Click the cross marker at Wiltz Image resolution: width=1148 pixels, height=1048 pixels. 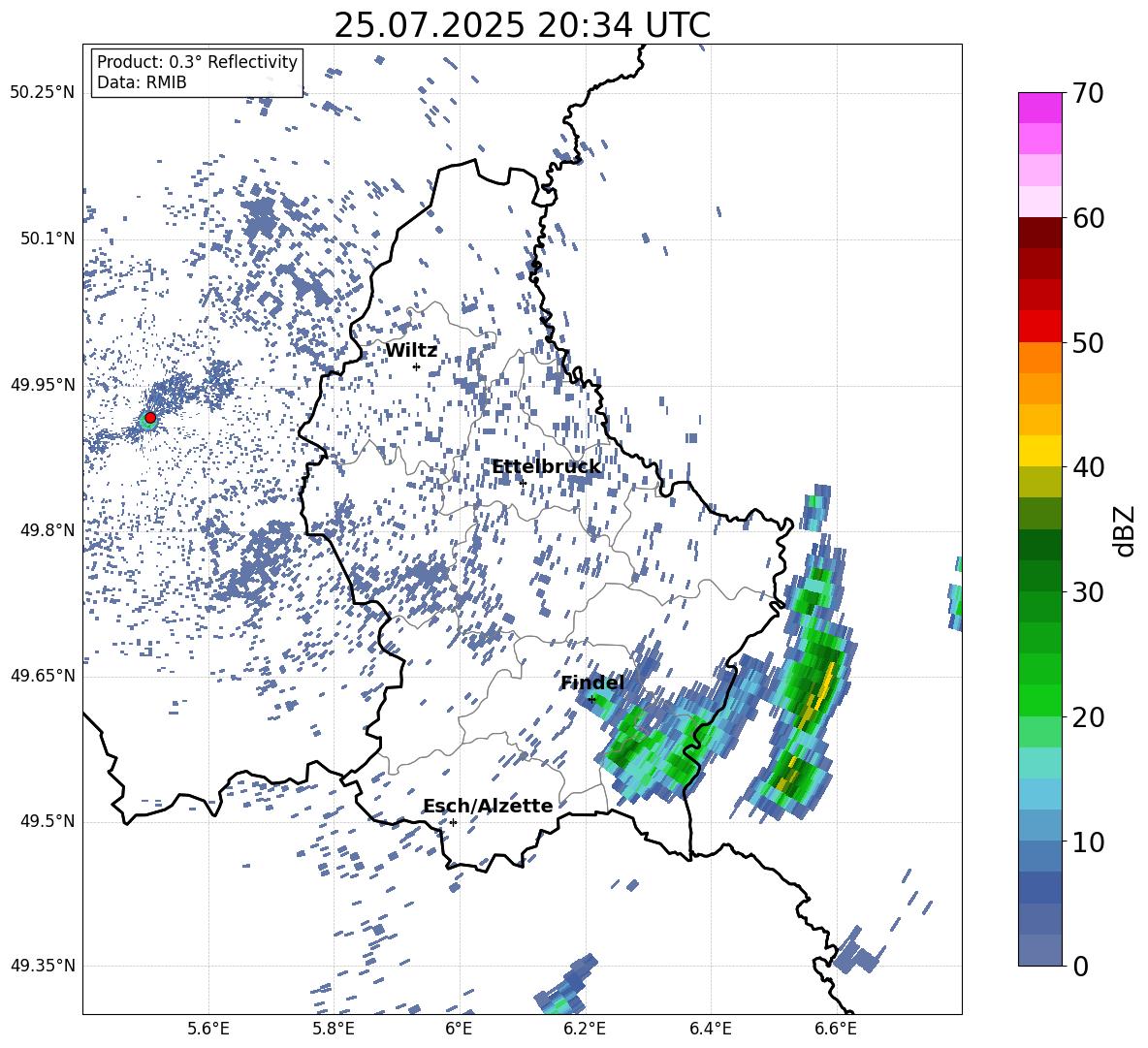tap(416, 366)
